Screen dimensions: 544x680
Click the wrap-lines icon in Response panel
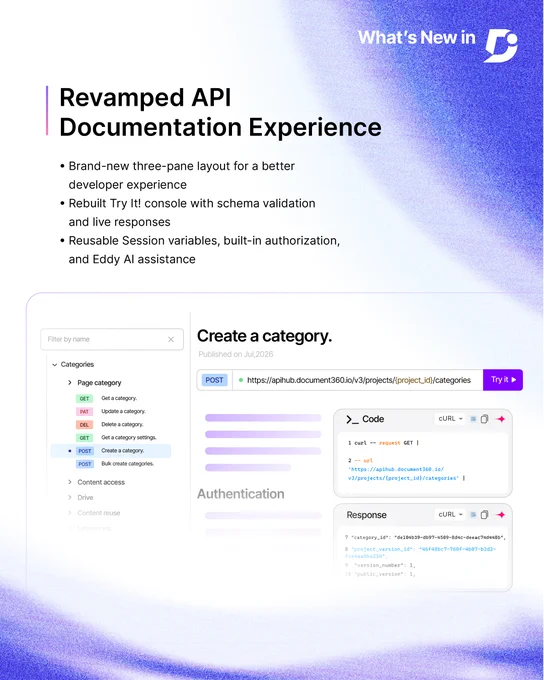473,515
